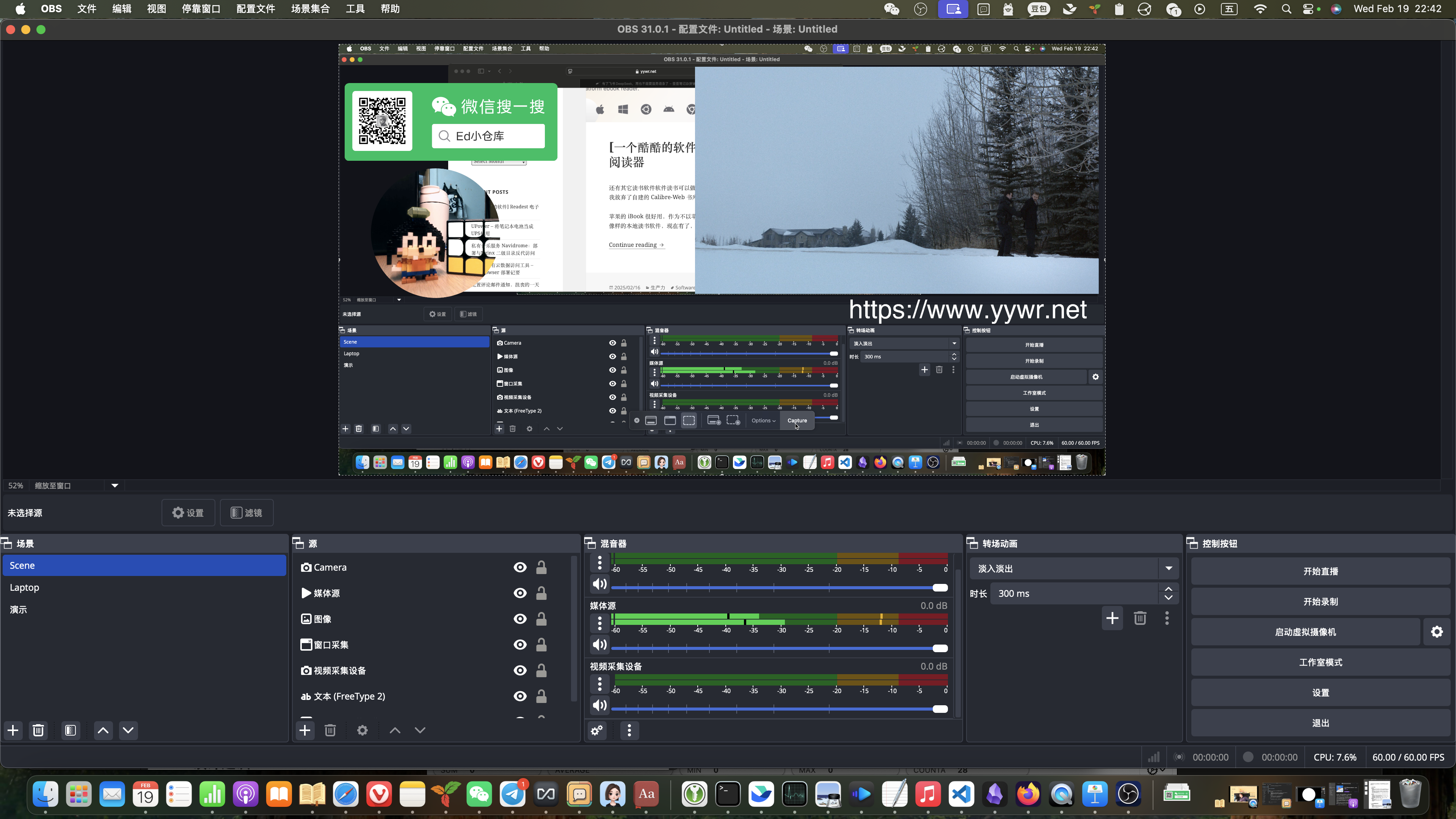Mute the 视频采集设备 audio channel

tap(600, 705)
